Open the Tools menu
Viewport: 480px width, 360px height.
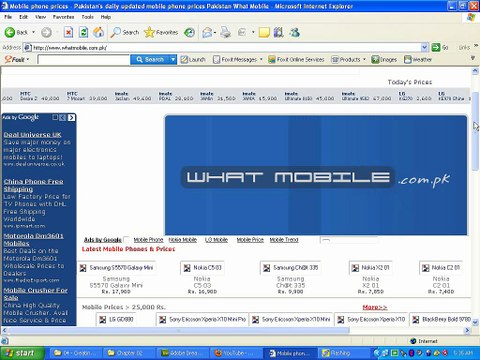(88, 17)
